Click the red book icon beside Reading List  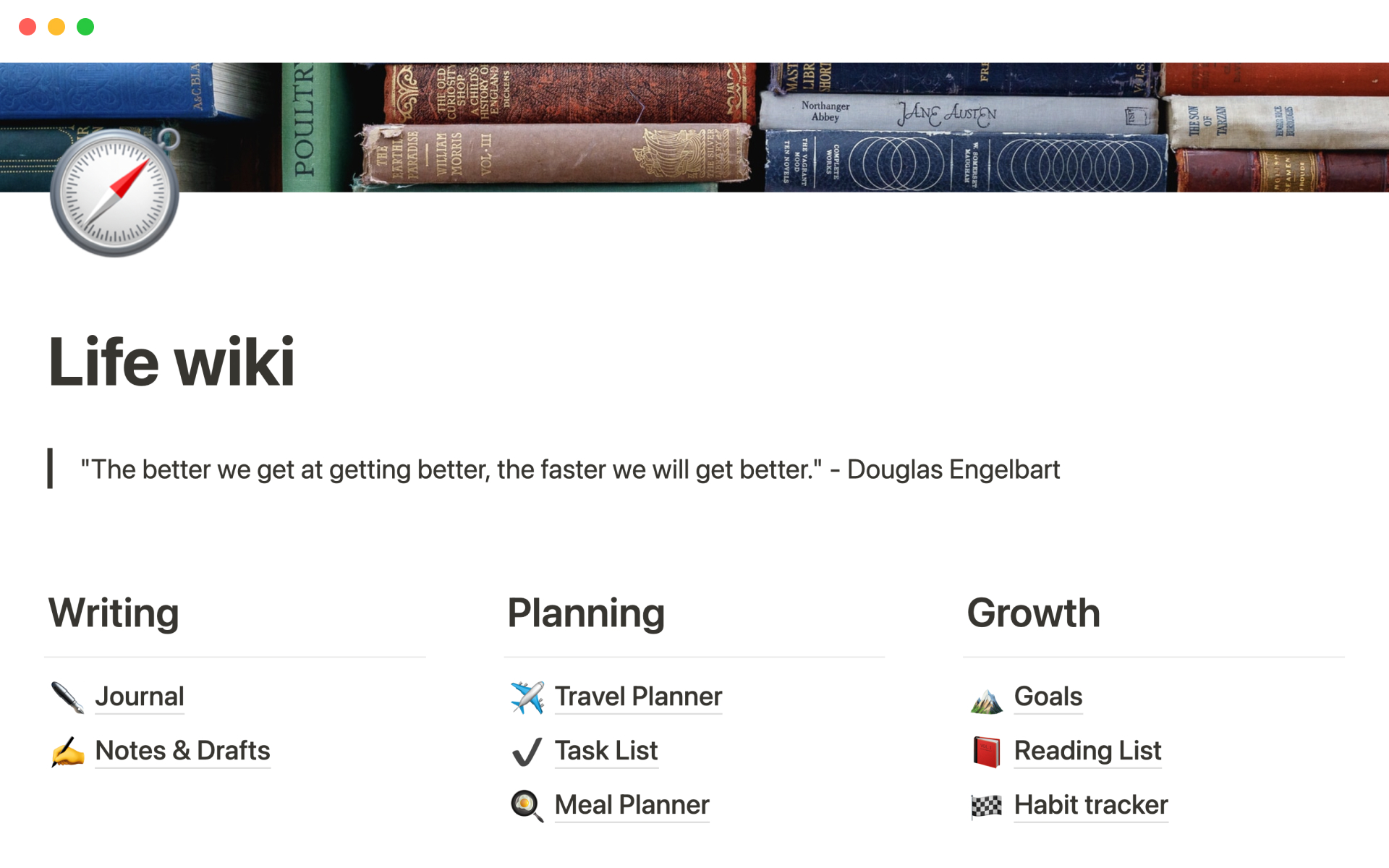pyautogui.click(x=987, y=752)
